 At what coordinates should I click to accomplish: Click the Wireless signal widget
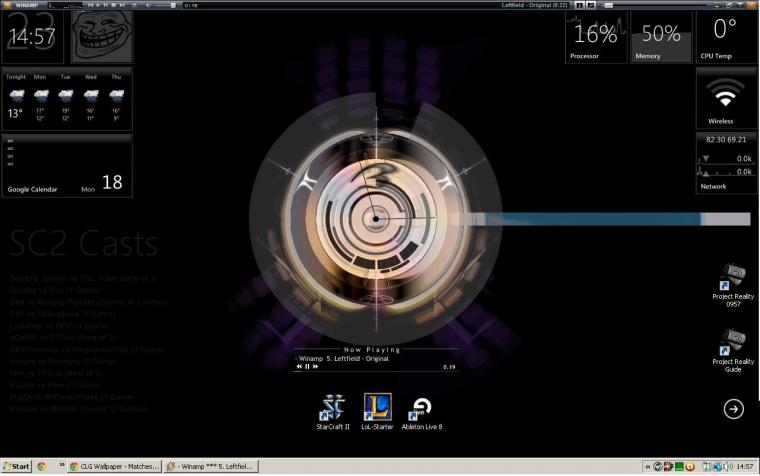click(x=726, y=97)
